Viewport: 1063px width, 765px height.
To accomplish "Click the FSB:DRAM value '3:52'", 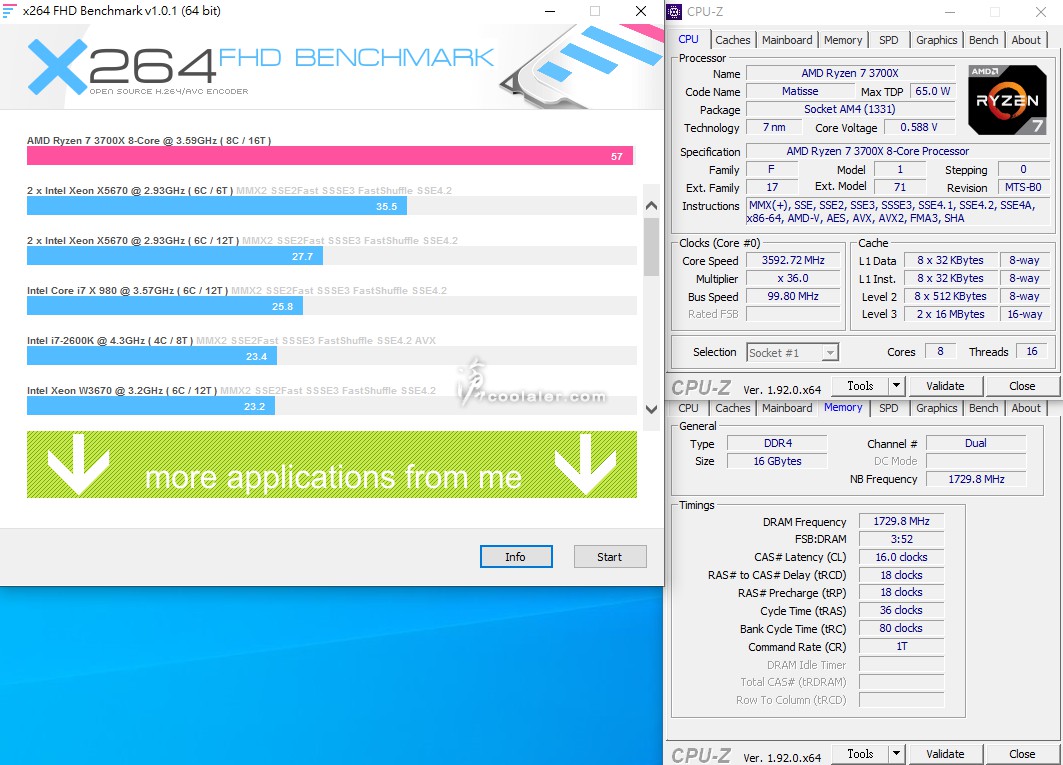I will click(x=902, y=539).
